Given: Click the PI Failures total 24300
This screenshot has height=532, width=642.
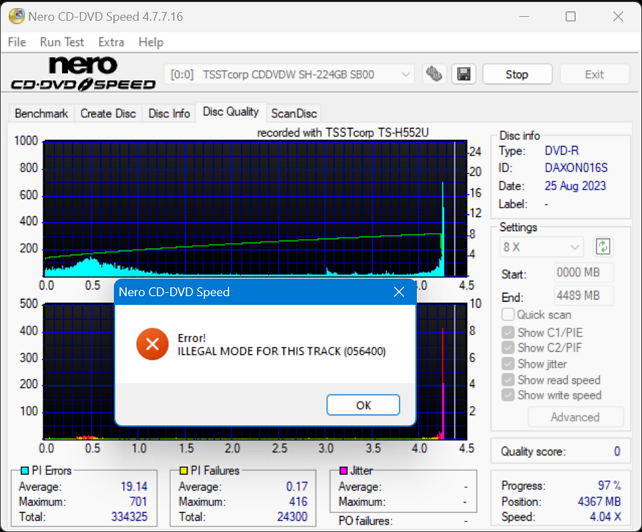Looking at the screenshot, I should pyautogui.click(x=292, y=517).
